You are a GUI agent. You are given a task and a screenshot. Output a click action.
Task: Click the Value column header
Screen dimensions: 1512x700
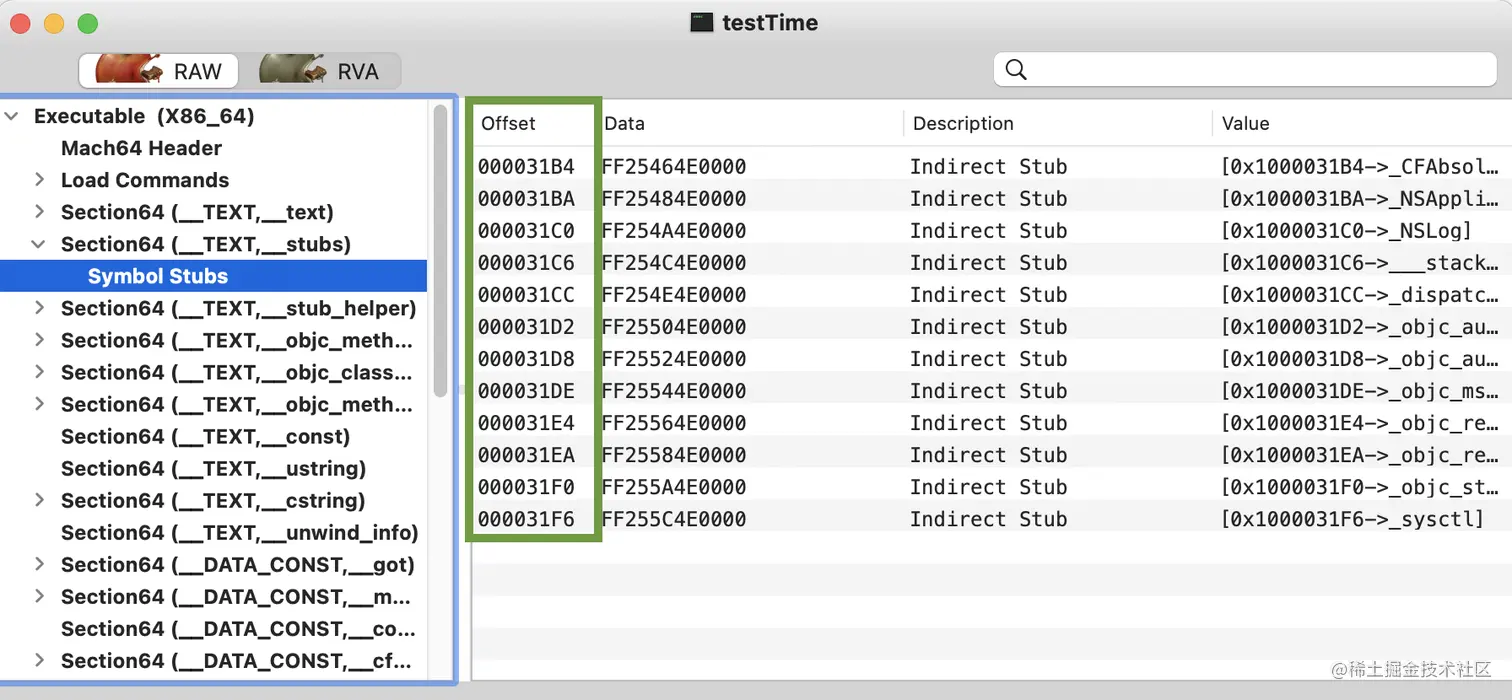click(1245, 123)
